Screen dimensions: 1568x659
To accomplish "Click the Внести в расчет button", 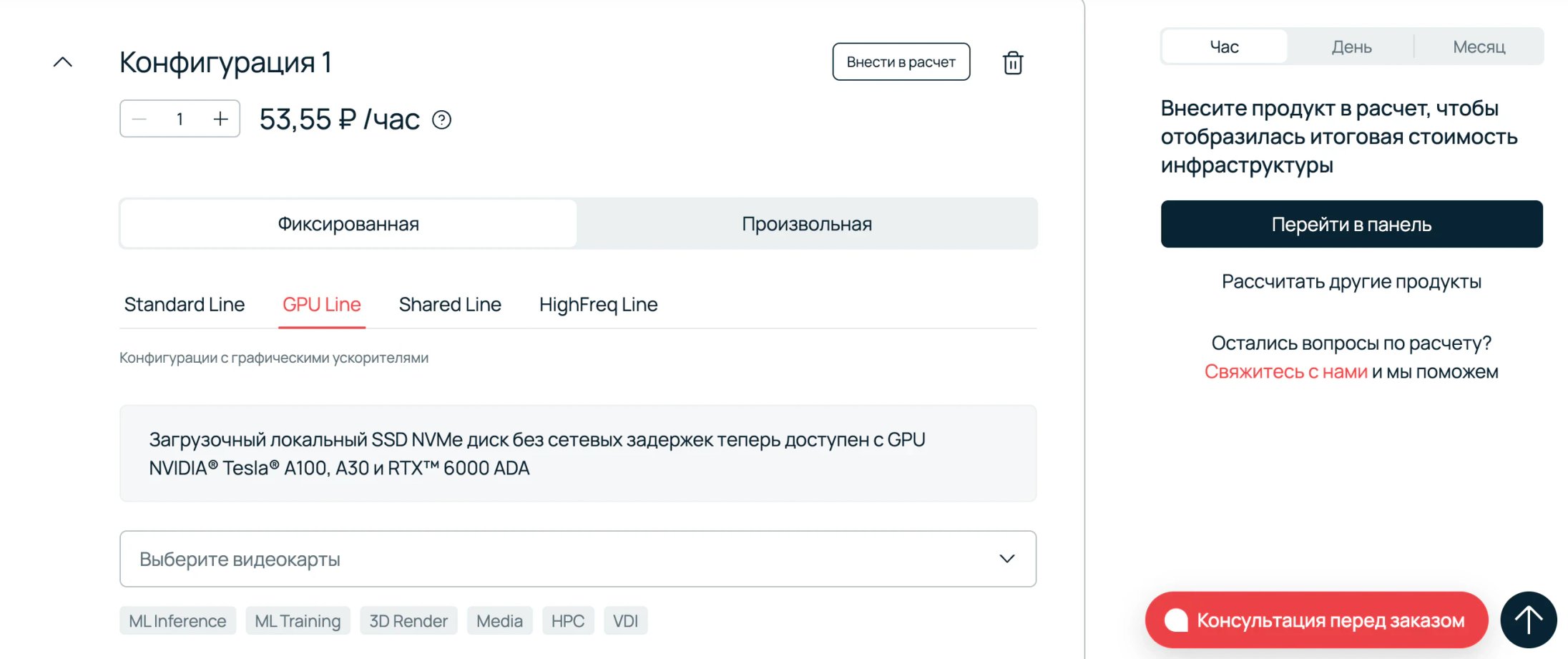I will tap(901, 62).
